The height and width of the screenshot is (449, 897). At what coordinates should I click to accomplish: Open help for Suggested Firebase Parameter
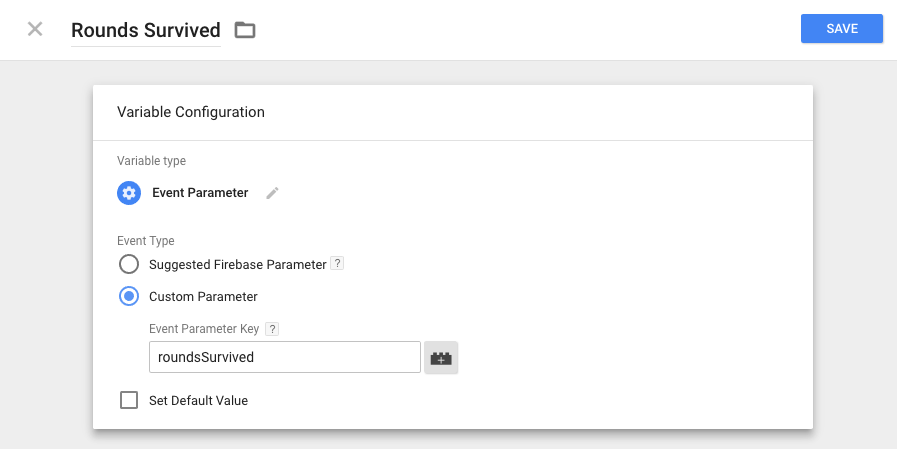click(x=338, y=264)
